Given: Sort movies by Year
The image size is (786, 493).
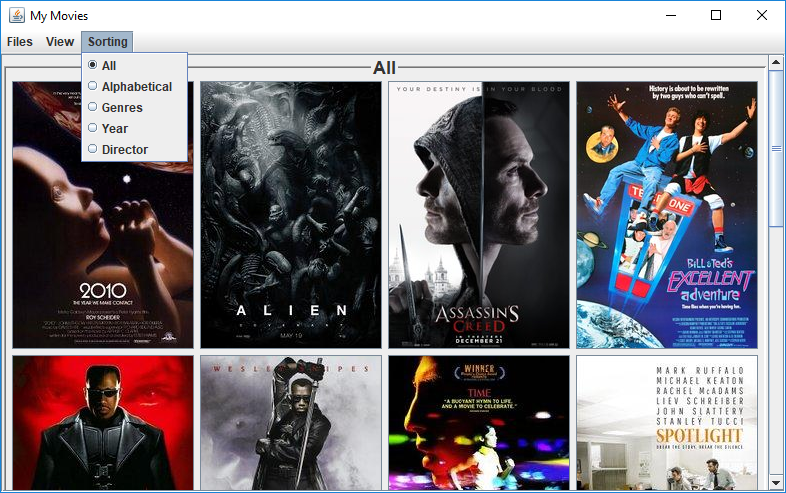Looking at the screenshot, I should (x=134, y=129).
